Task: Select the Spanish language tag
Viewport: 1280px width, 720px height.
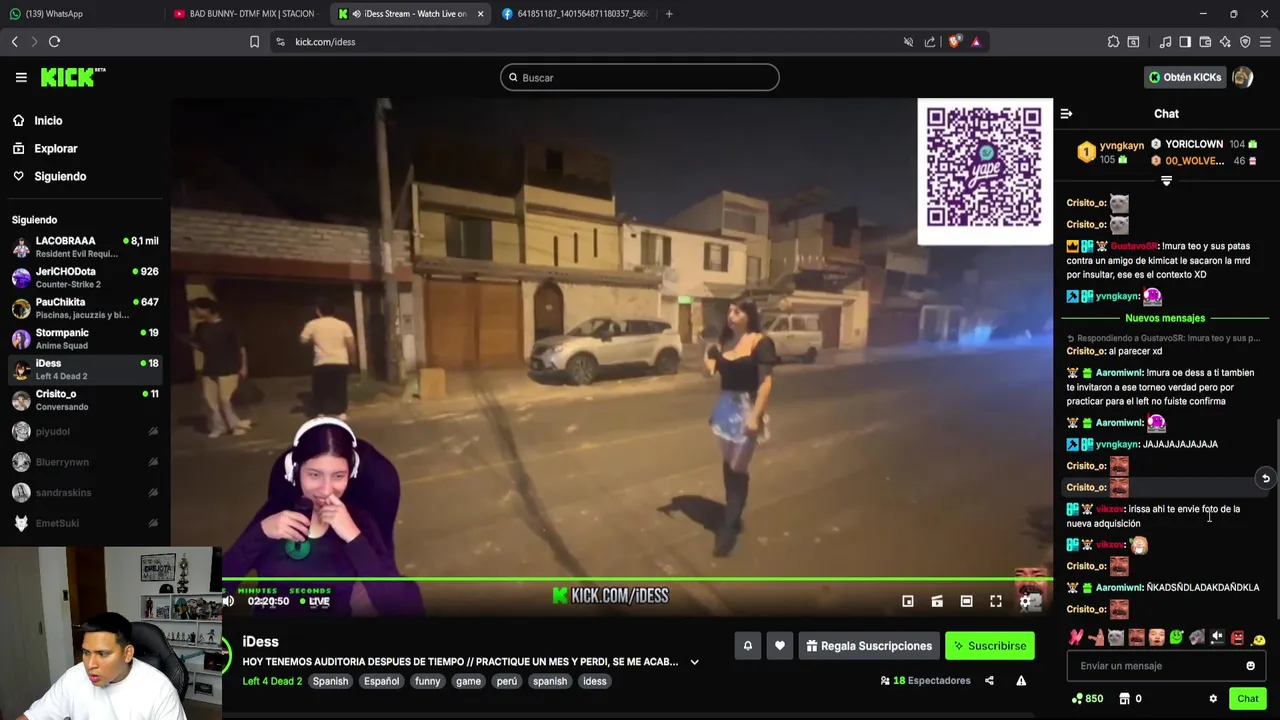Action: (330, 681)
